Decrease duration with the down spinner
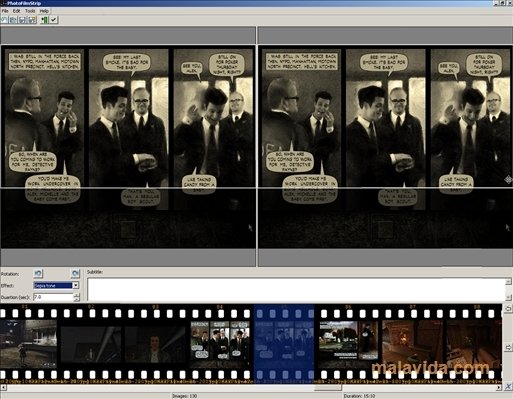The width and height of the screenshot is (513, 399). tap(76, 299)
